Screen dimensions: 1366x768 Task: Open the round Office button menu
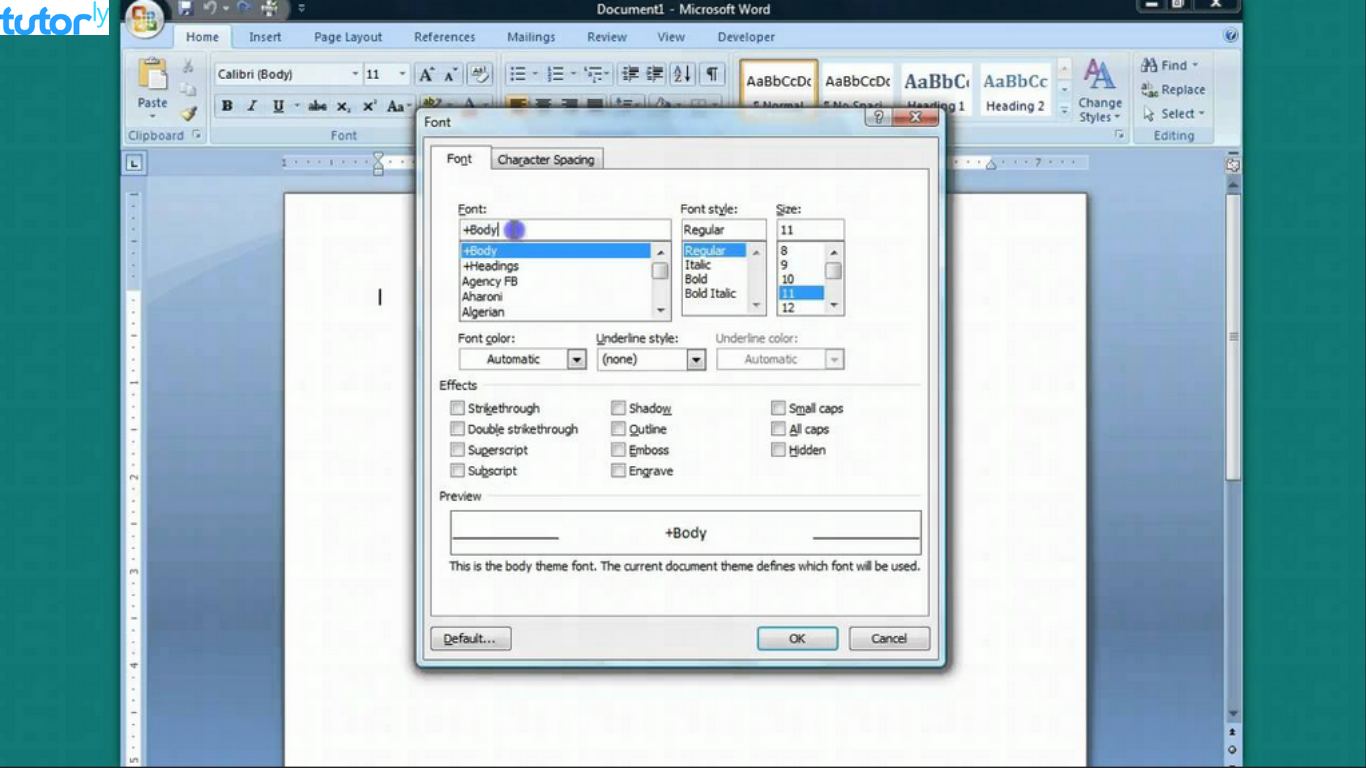144,18
